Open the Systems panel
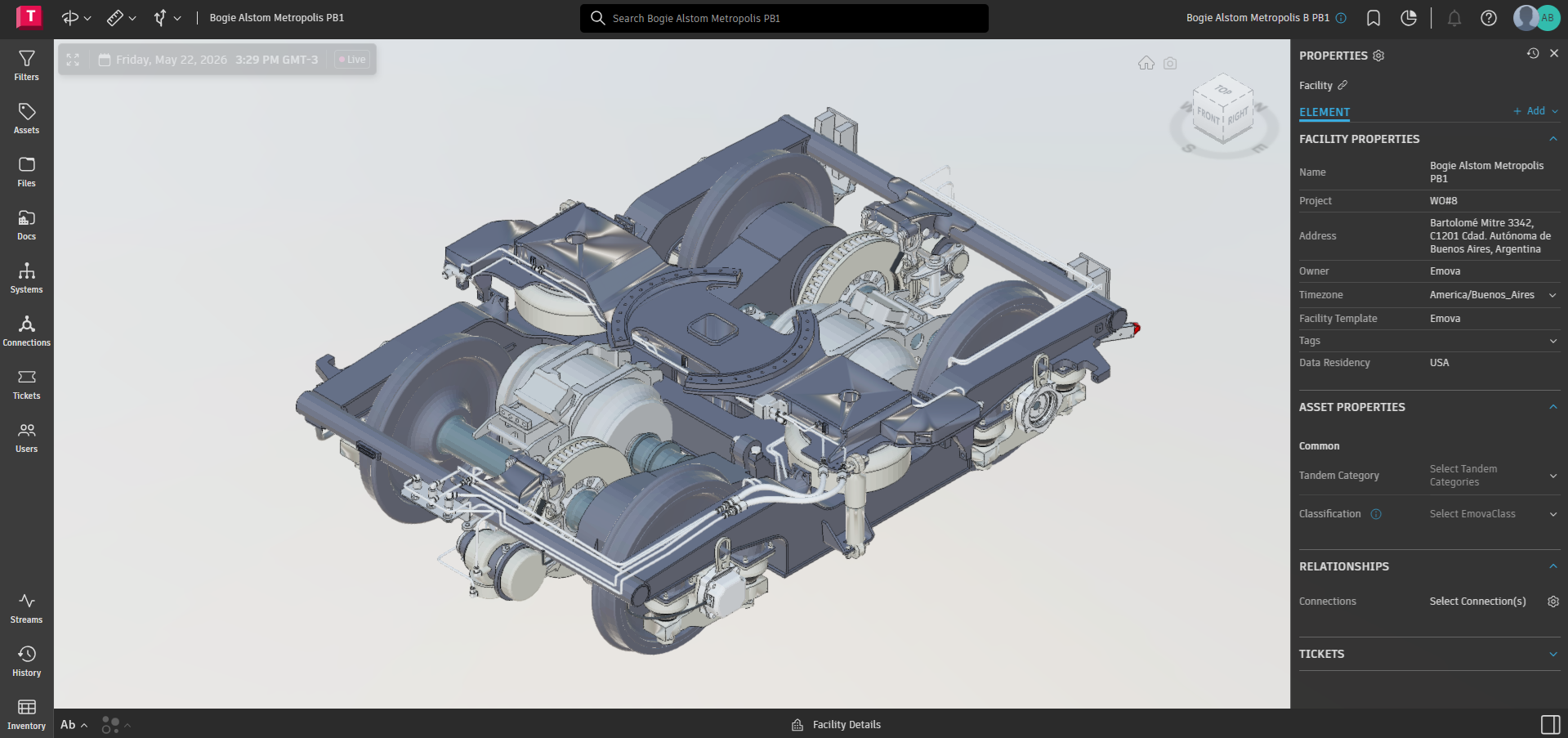Screen dimensions: 1568x738 point(26,278)
